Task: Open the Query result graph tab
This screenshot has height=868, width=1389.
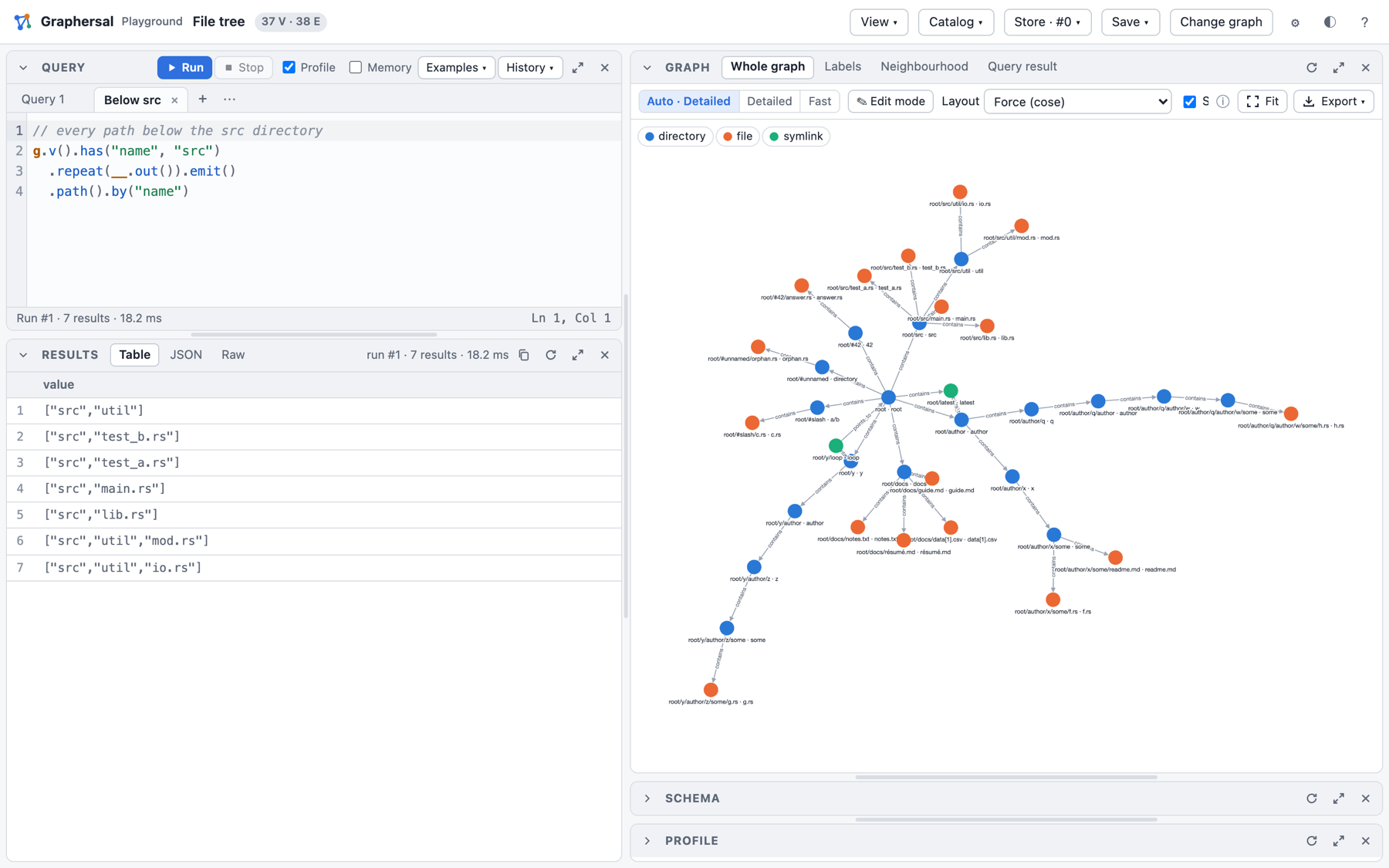Action: click(1022, 67)
